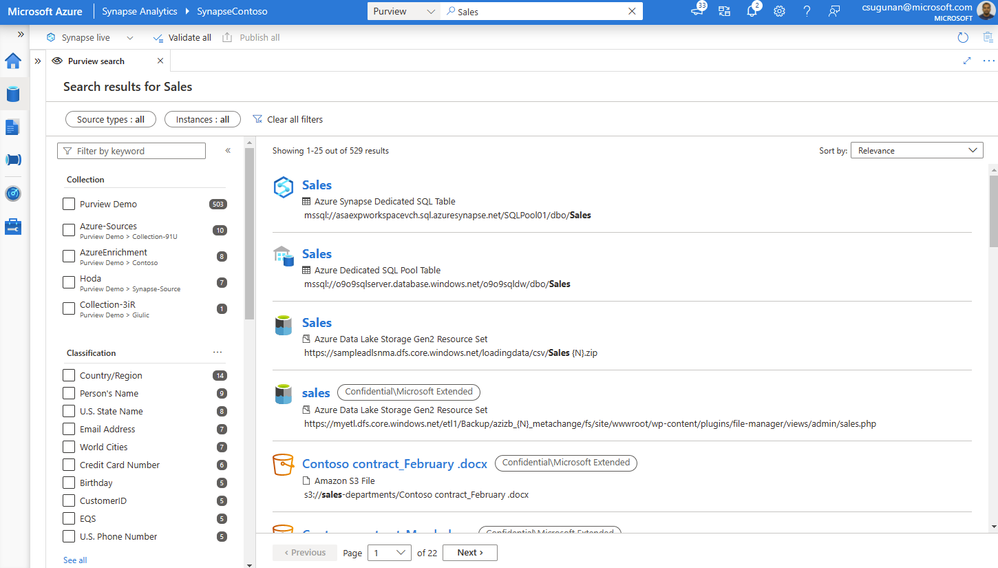The height and width of the screenshot is (568, 998).
Task: Clear the Sales search text
Action: coord(632,11)
